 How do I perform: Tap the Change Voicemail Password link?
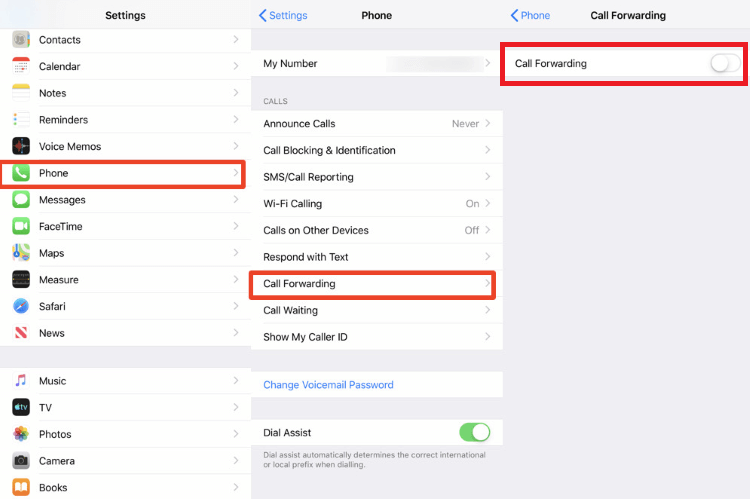tap(328, 385)
